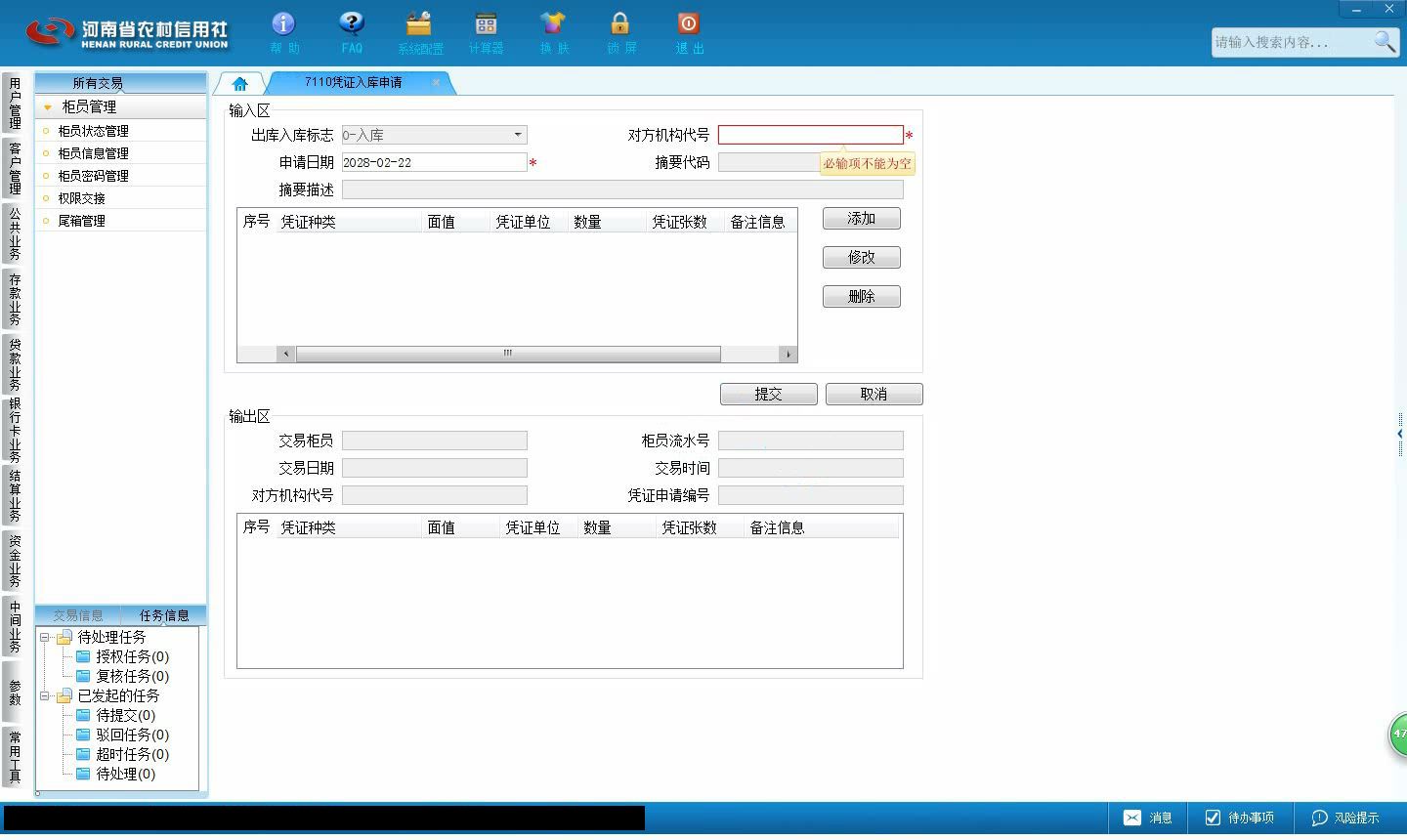Collapse the 已发起的任务 tree node
Image resolution: width=1407 pixels, height=840 pixels.
point(45,695)
